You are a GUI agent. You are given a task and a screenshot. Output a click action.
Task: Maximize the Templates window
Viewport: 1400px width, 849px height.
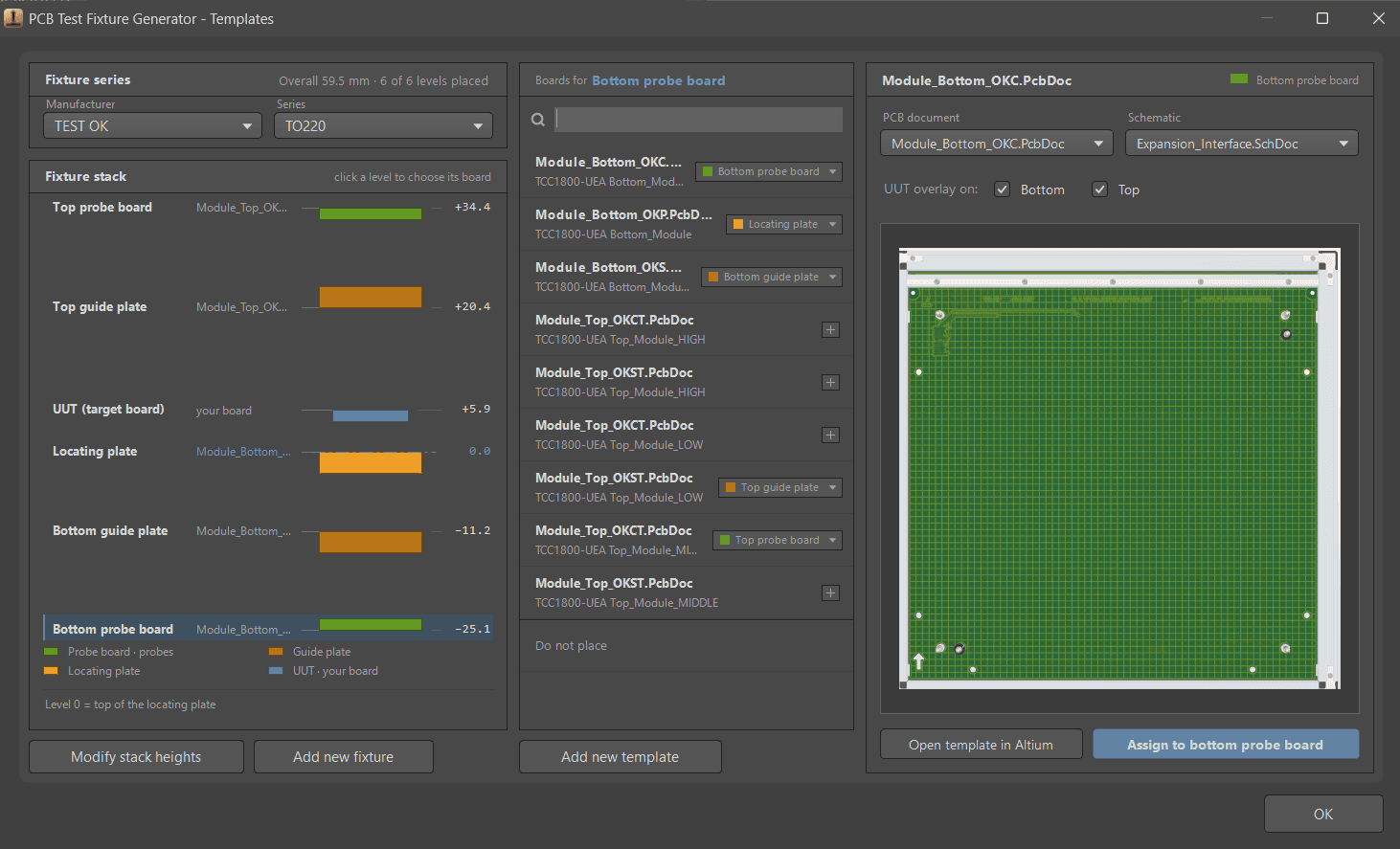[x=1322, y=18]
